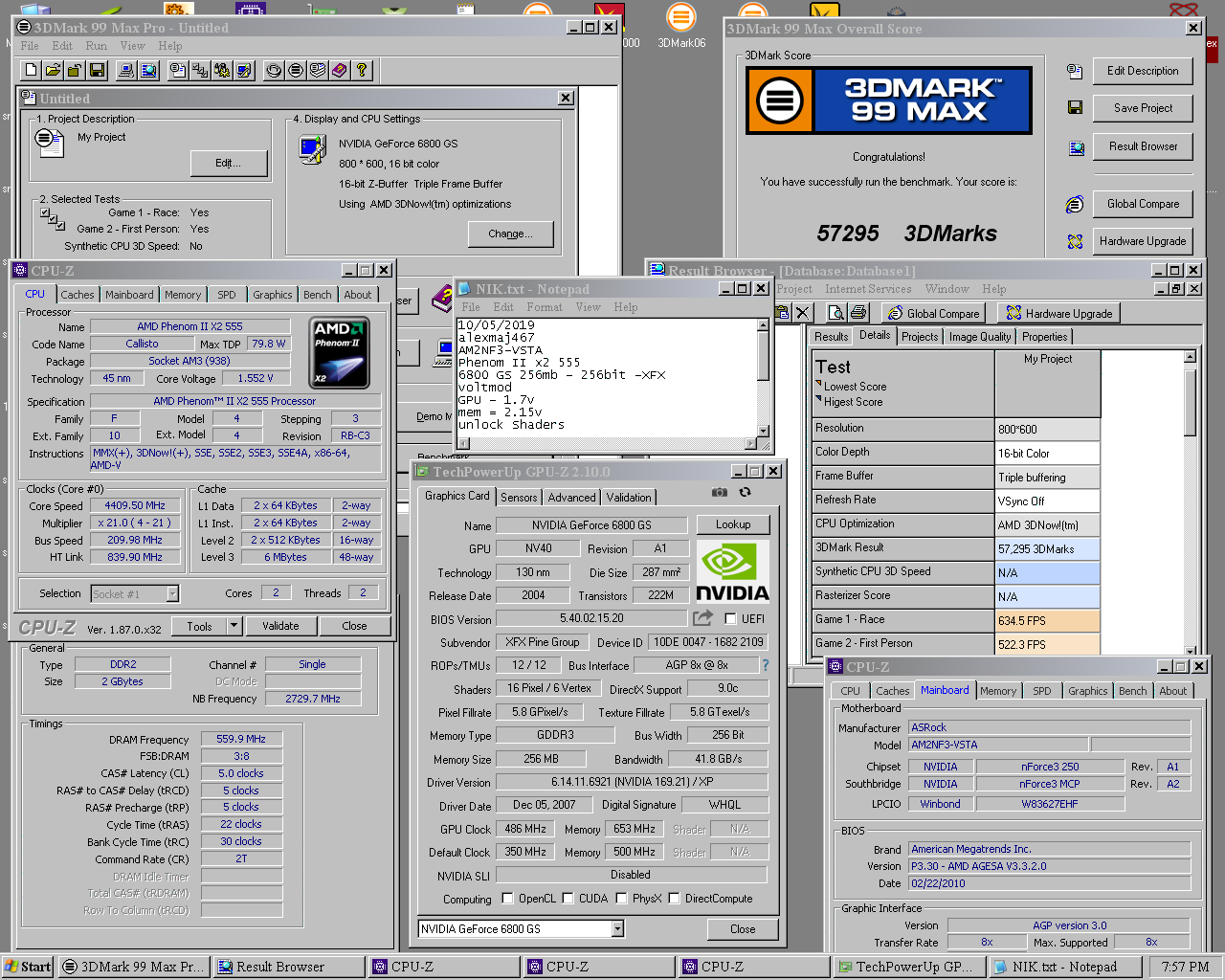This screenshot has width=1225, height=980.
Task: Click the printer icon in Result Browser toolbar
Action: [858, 312]
